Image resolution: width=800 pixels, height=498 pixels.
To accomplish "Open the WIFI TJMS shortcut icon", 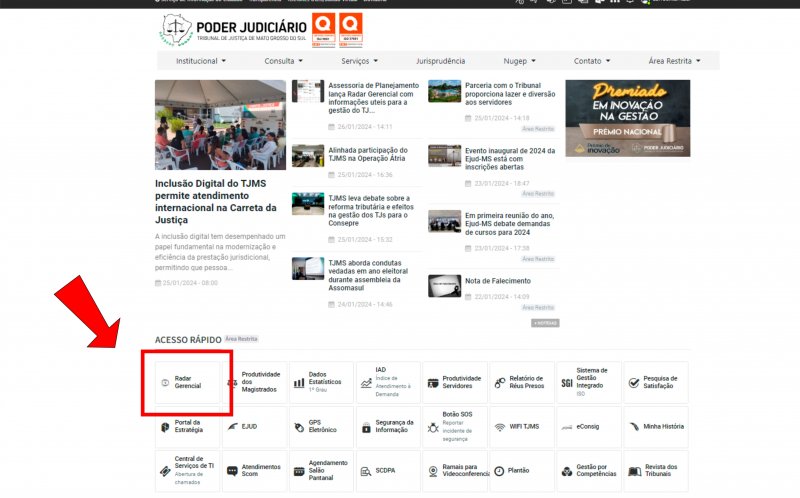I will [x=500, y=427].
